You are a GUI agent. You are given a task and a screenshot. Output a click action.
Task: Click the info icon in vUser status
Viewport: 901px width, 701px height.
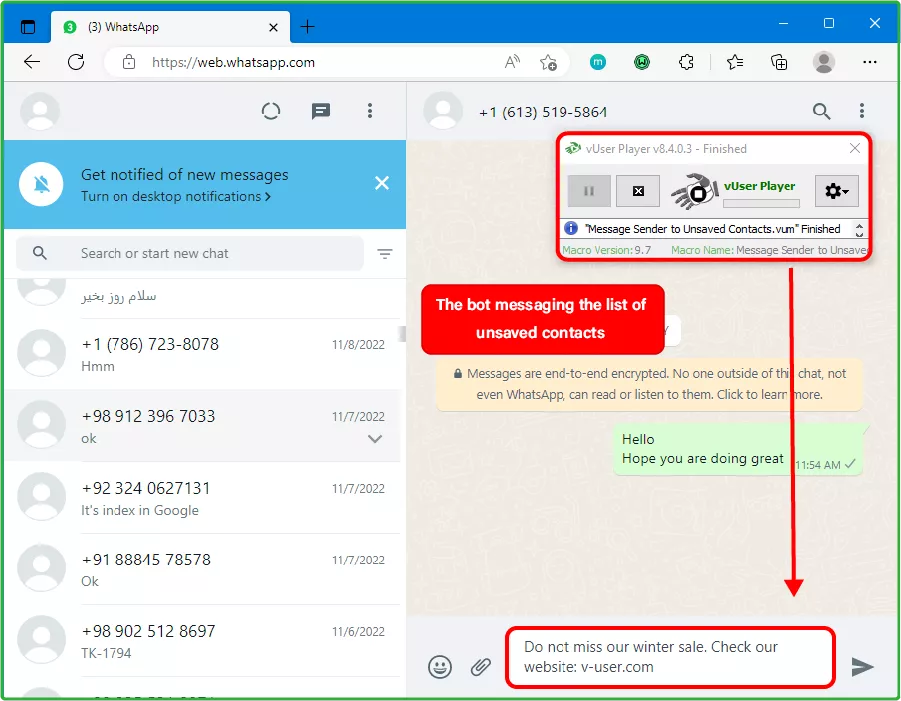click(571, 228)
